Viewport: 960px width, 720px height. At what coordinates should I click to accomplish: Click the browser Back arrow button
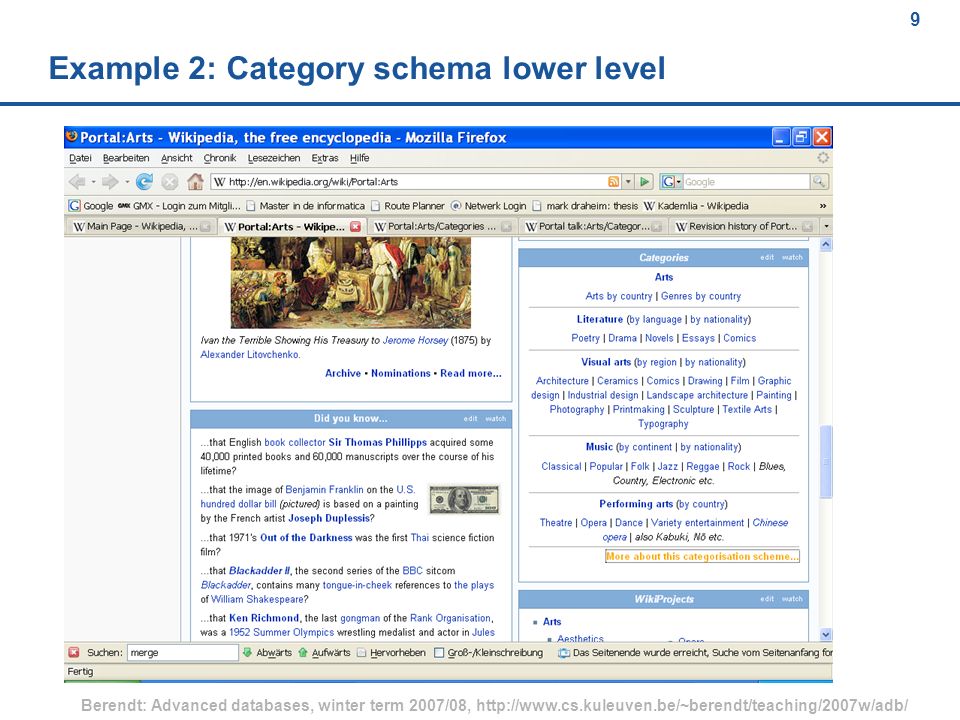pyautogui.click(x=77, y=182)
